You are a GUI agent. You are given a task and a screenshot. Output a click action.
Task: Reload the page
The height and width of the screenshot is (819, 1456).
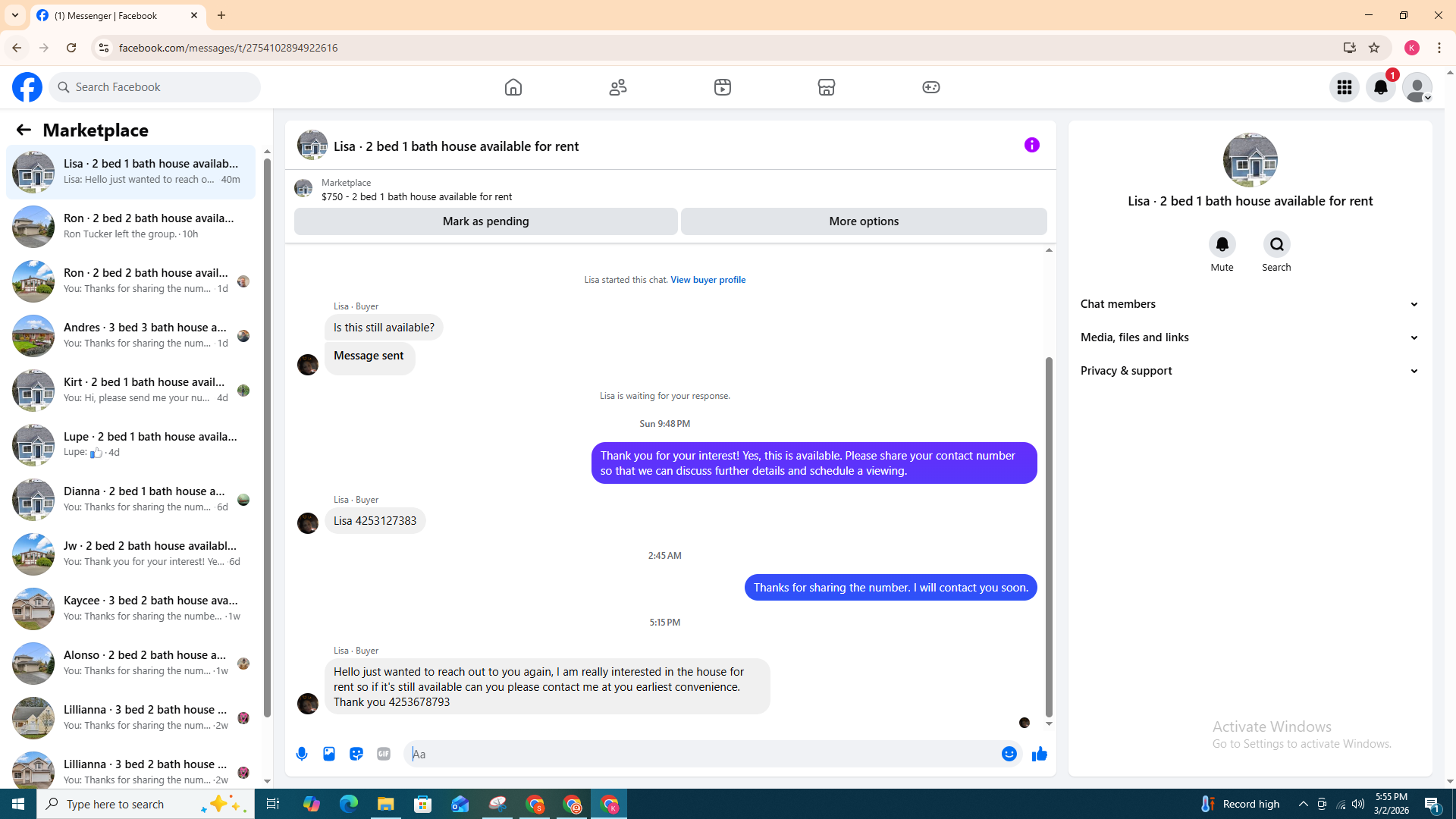click(71, 48)
